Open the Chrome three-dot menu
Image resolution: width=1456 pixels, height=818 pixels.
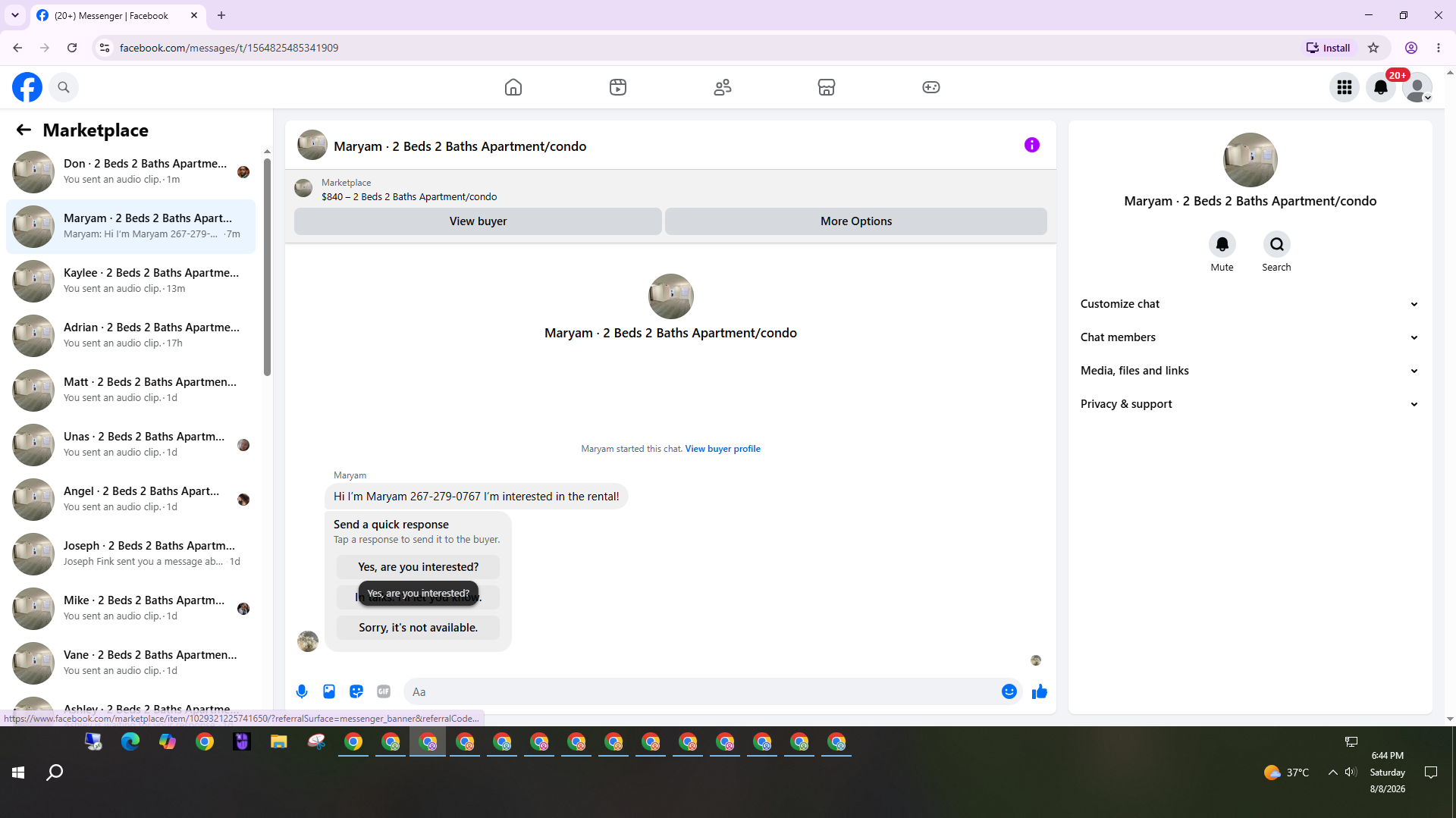click(1439, 48)
